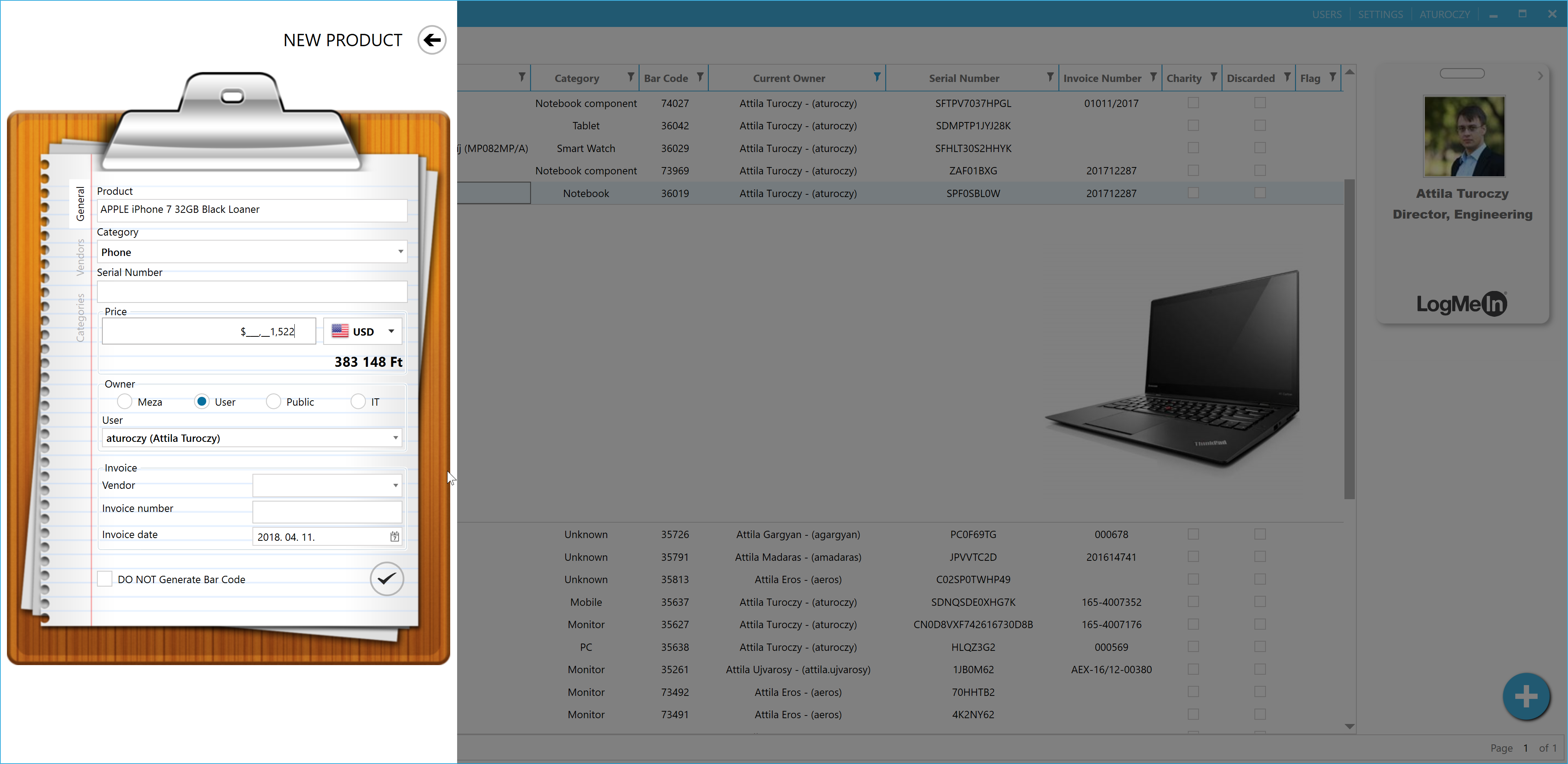Viewport: 1568px width, 764px height.
Task: Click into the Serial Number input field
Action: coord(251,292)
